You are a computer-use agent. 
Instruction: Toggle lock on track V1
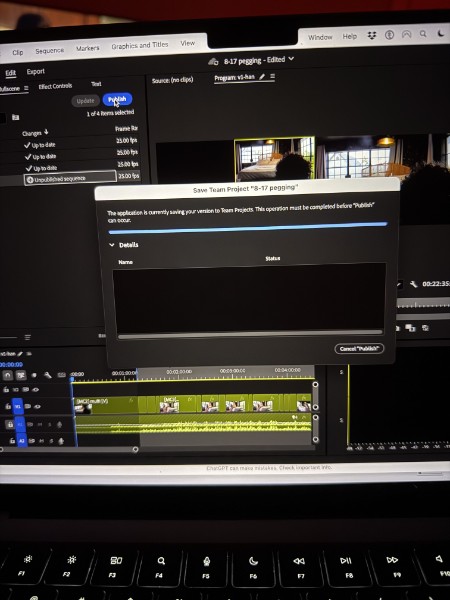point(8,406)
